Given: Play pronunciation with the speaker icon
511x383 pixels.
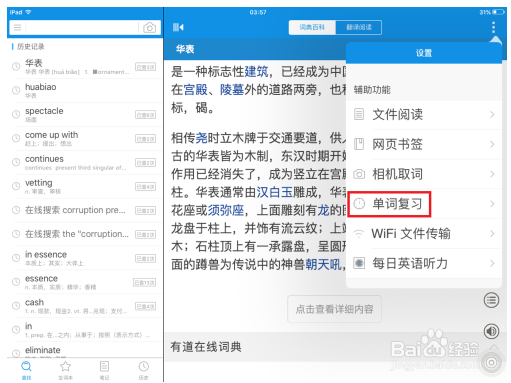Looking at the screenshot, I should [491, 331].
